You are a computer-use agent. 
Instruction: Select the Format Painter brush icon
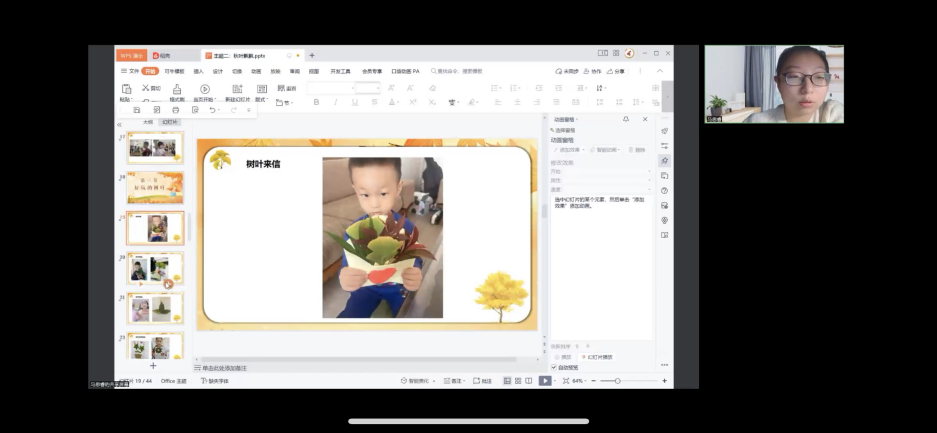pos(177,89)
